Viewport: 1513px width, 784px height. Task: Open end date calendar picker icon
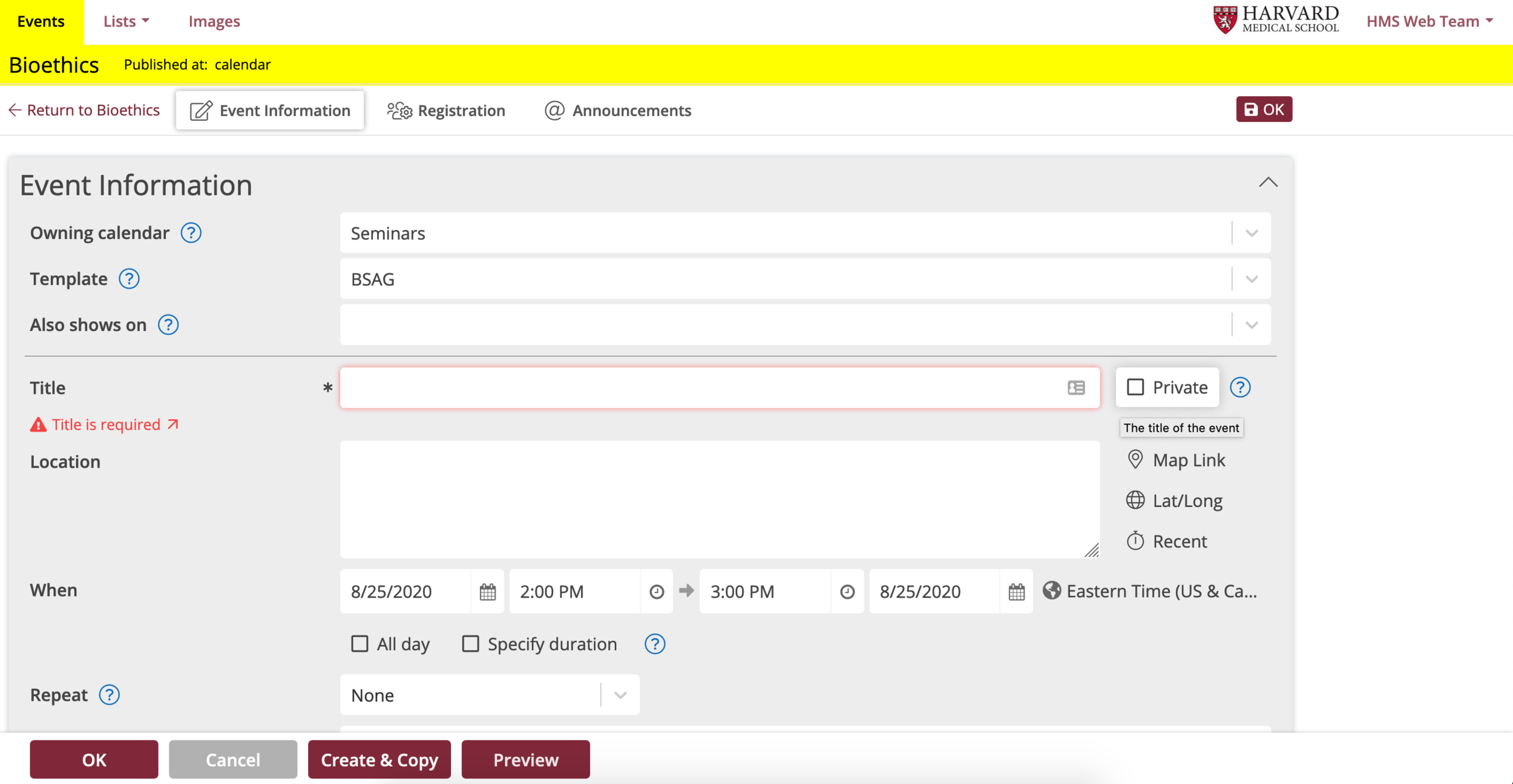click(x=1016, y=592)
